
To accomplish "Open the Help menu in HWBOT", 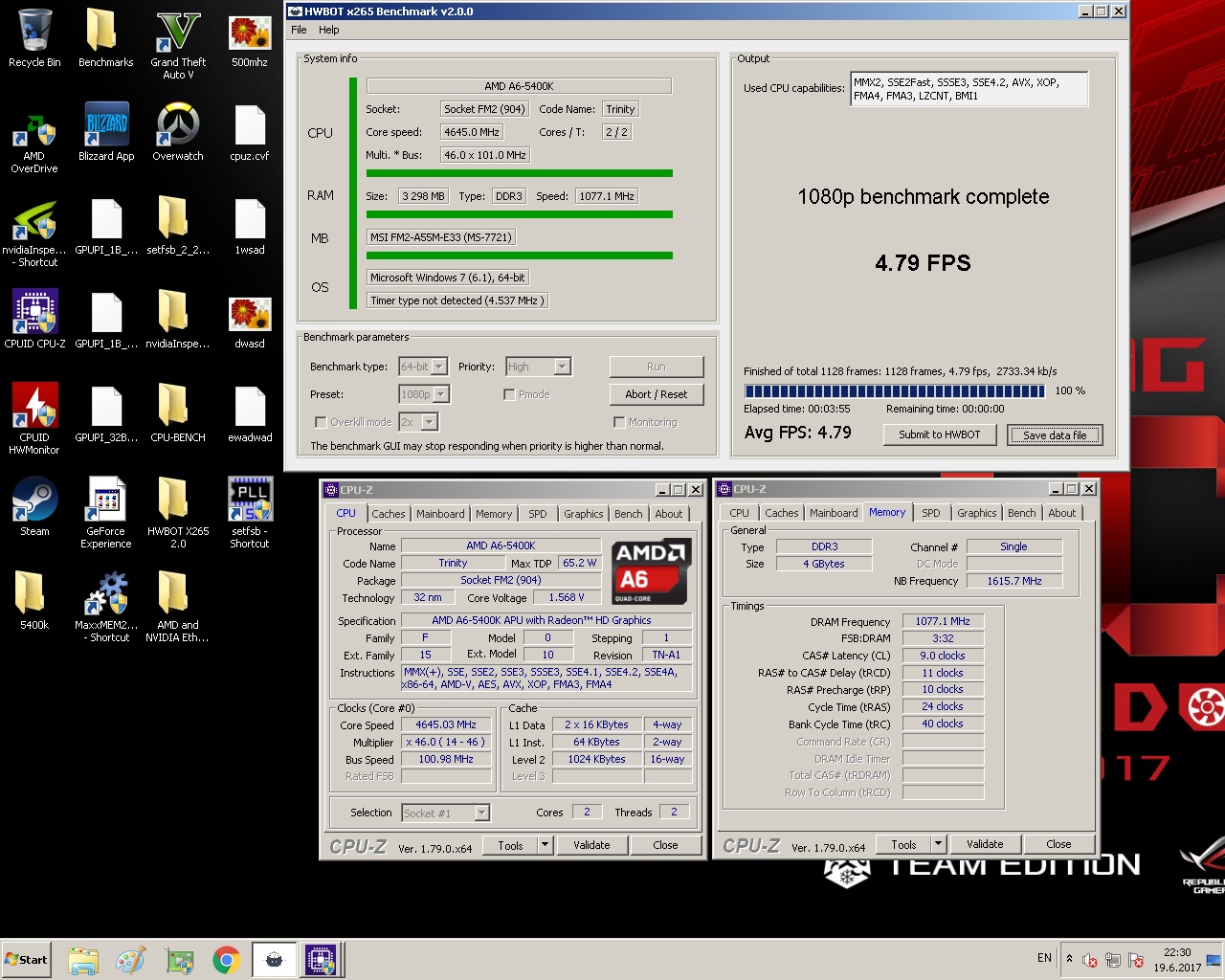I will [328, 30].
